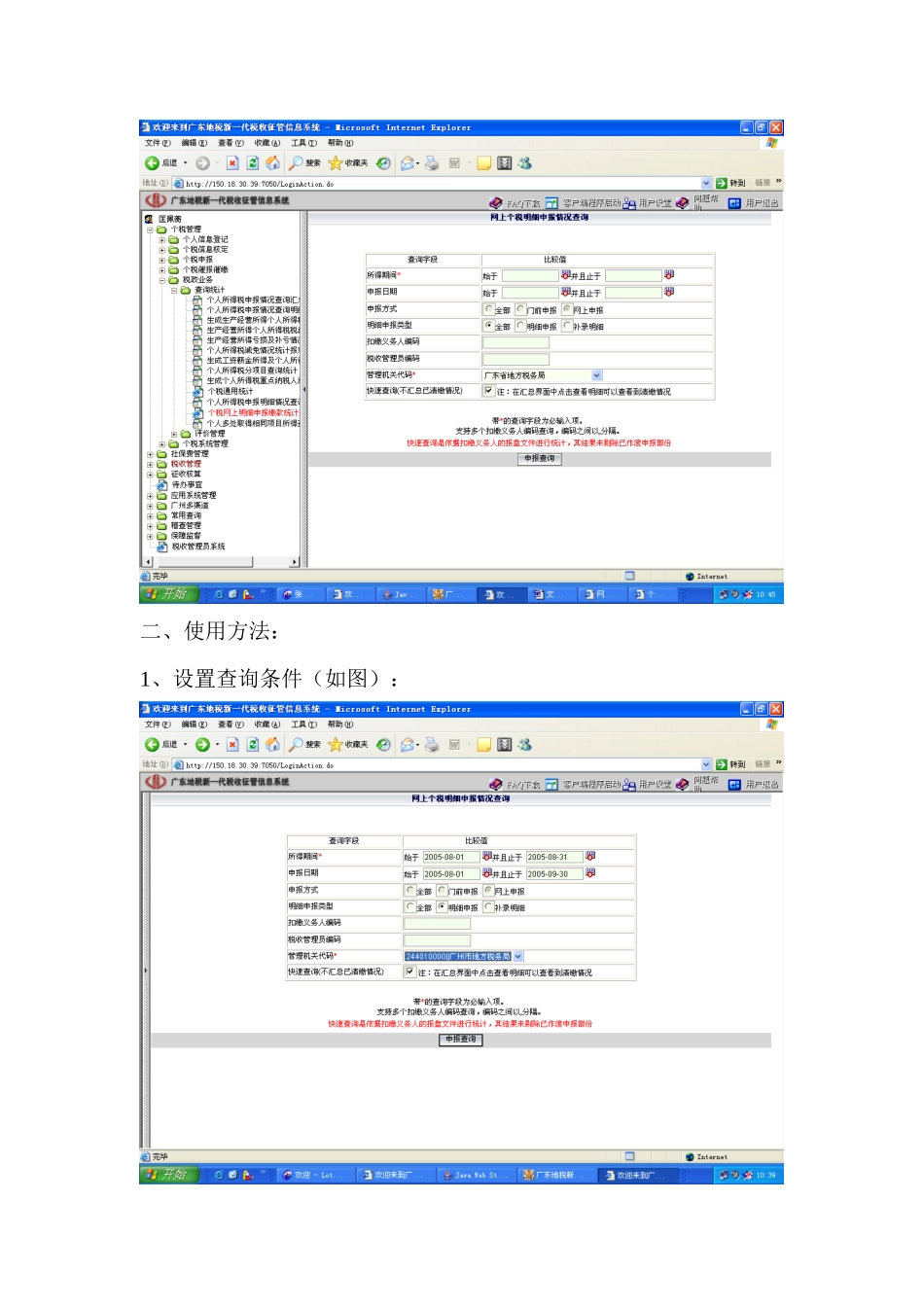Viewport: 924px width, 1307px height.
Task: Open 待办事宜 document icon in navigation tree
Action: tap(162, 484)
